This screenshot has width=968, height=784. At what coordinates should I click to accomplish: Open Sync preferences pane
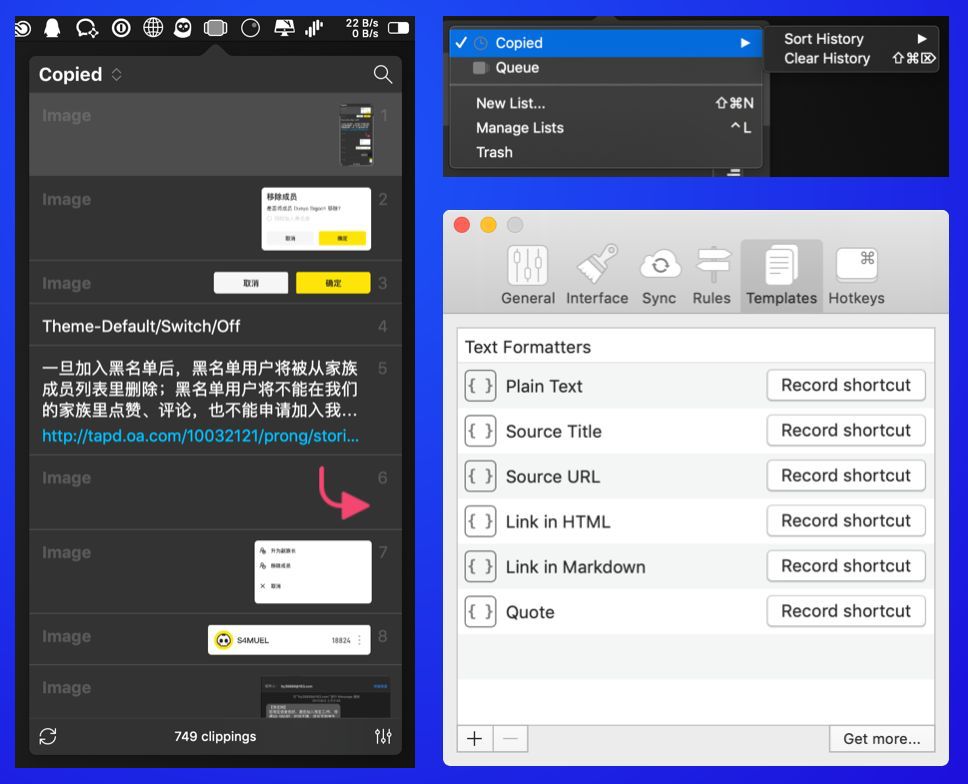coord(659,275)
